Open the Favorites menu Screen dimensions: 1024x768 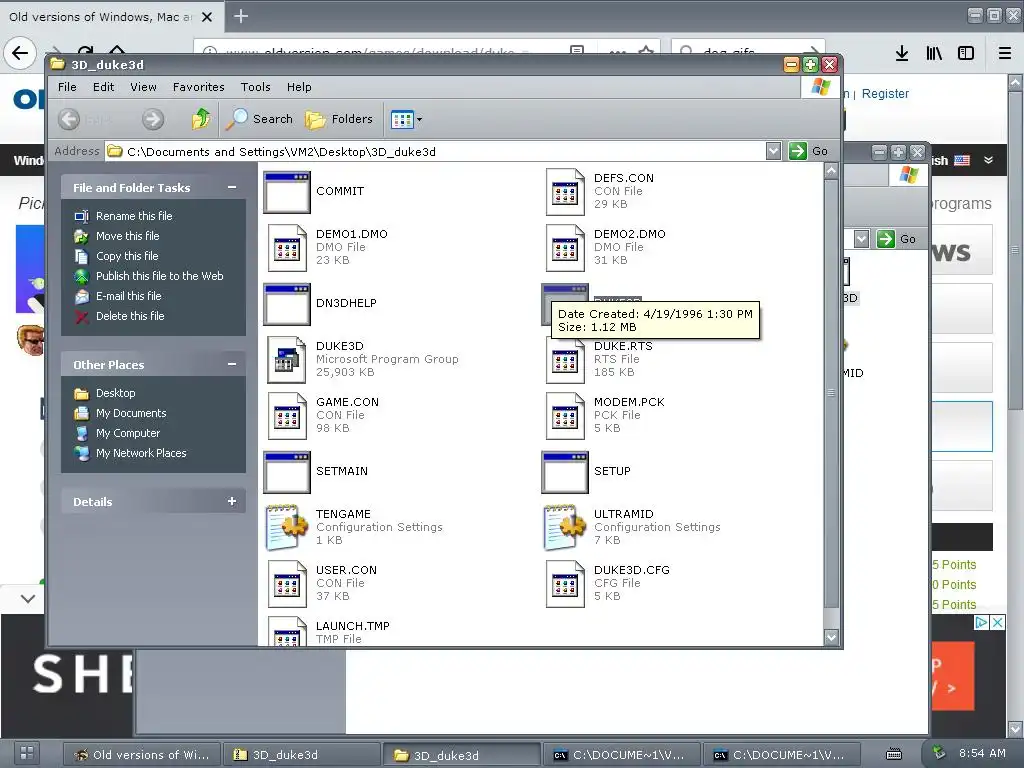199,87
